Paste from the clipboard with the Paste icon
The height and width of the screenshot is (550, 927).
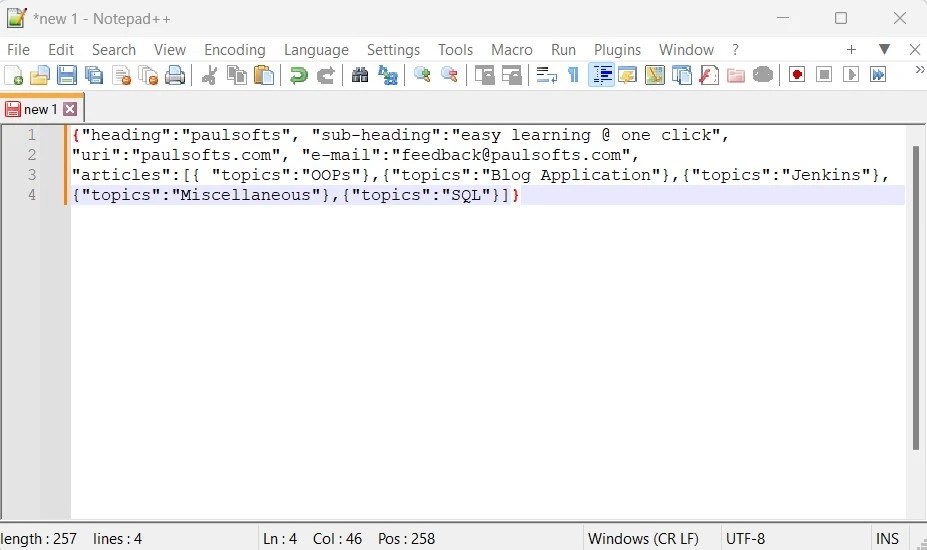[x=264, y=75]
